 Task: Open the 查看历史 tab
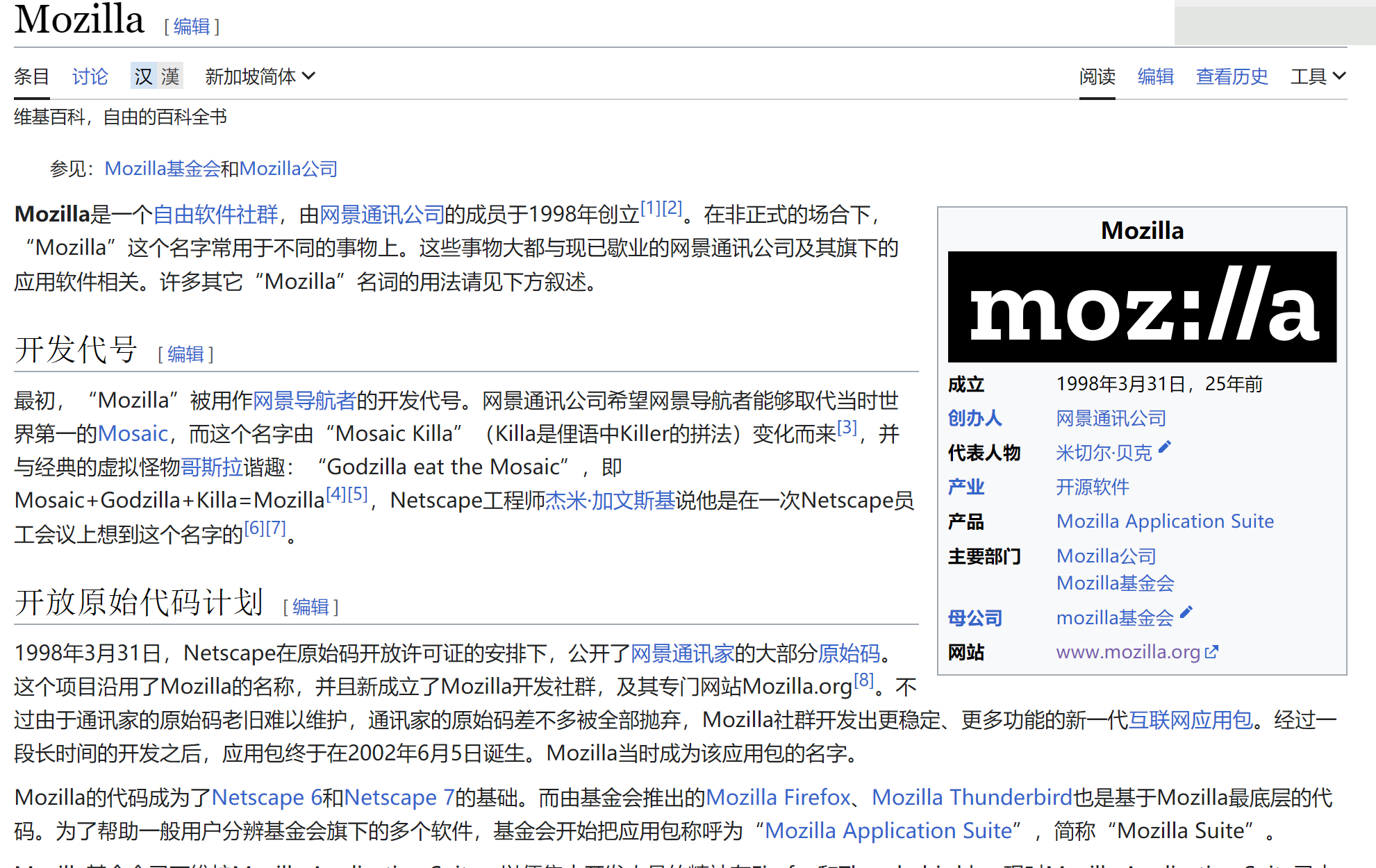tap(1232, 76)
